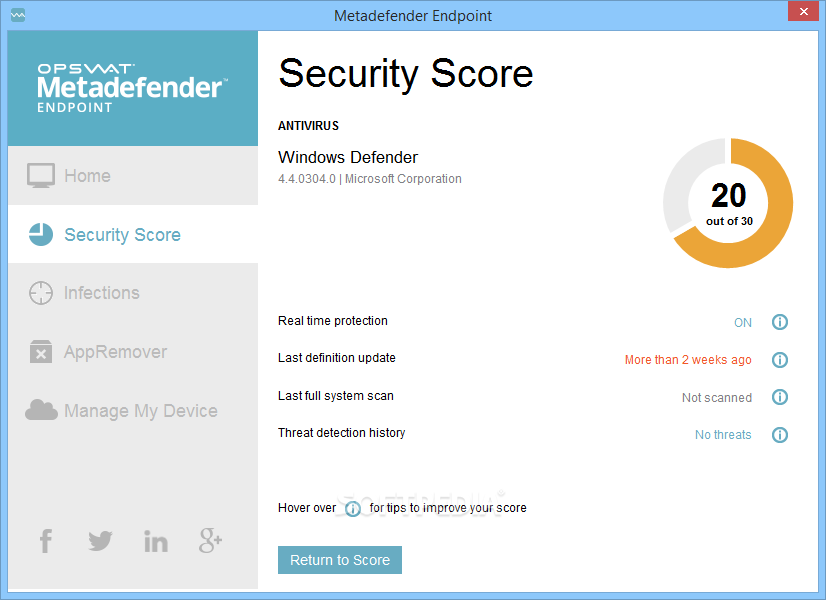826x600 pixels.
Task: Click the ON status for real time protection
Action: click(743, 322)
